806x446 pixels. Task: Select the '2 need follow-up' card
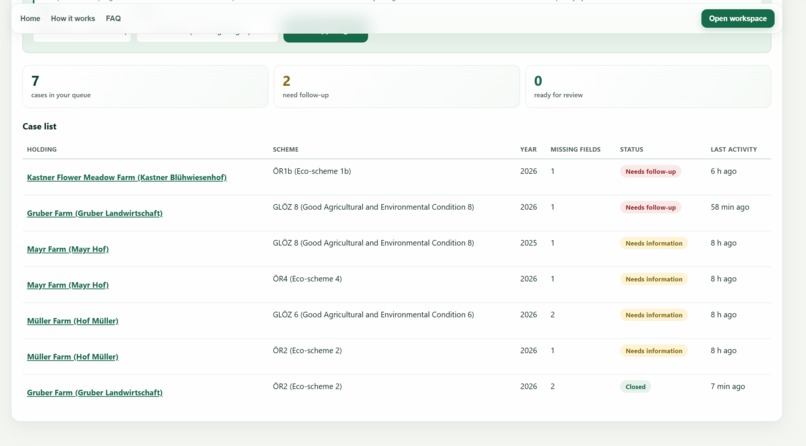pyautogui.click(x=396, y=86)
